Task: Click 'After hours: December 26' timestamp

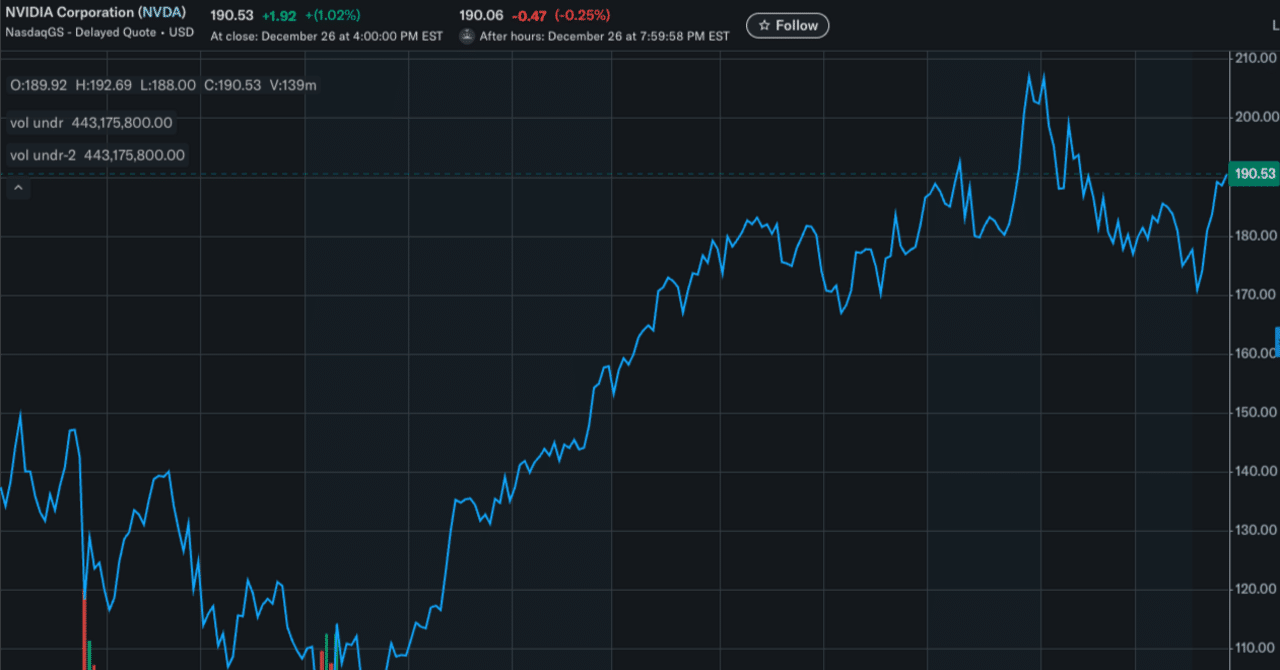Action: click(604, 35)
